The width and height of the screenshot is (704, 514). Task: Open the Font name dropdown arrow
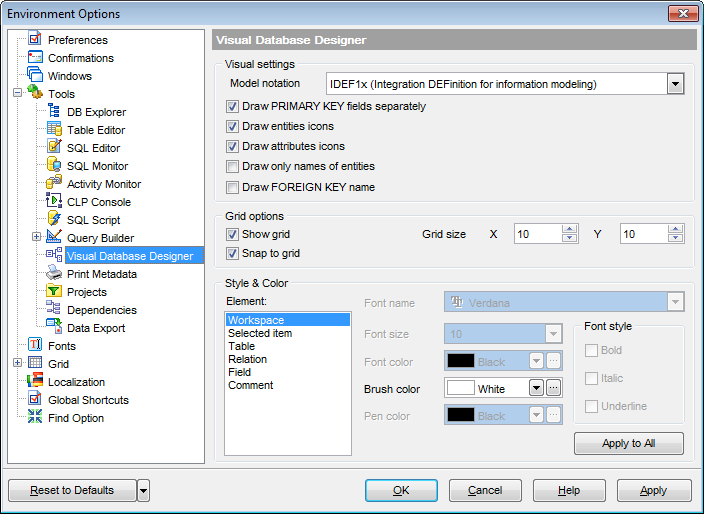[675, 302]
